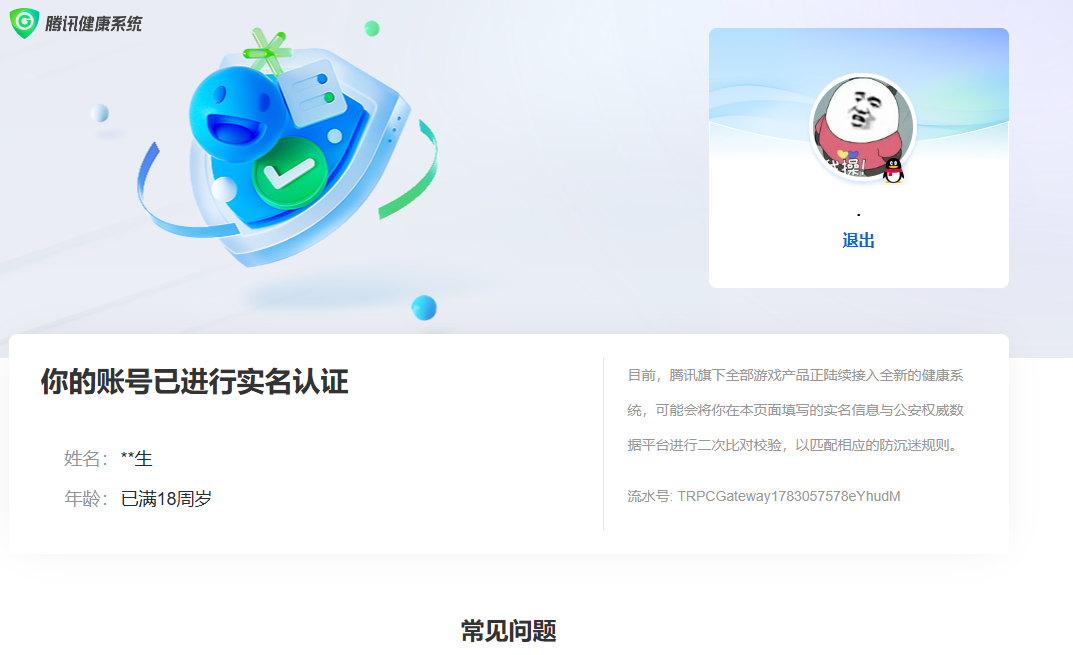The width and height of the screenshot is (1073, 655).
Task: Click the green checkmark in shield illustration
Action: click(x=289, y=172)
